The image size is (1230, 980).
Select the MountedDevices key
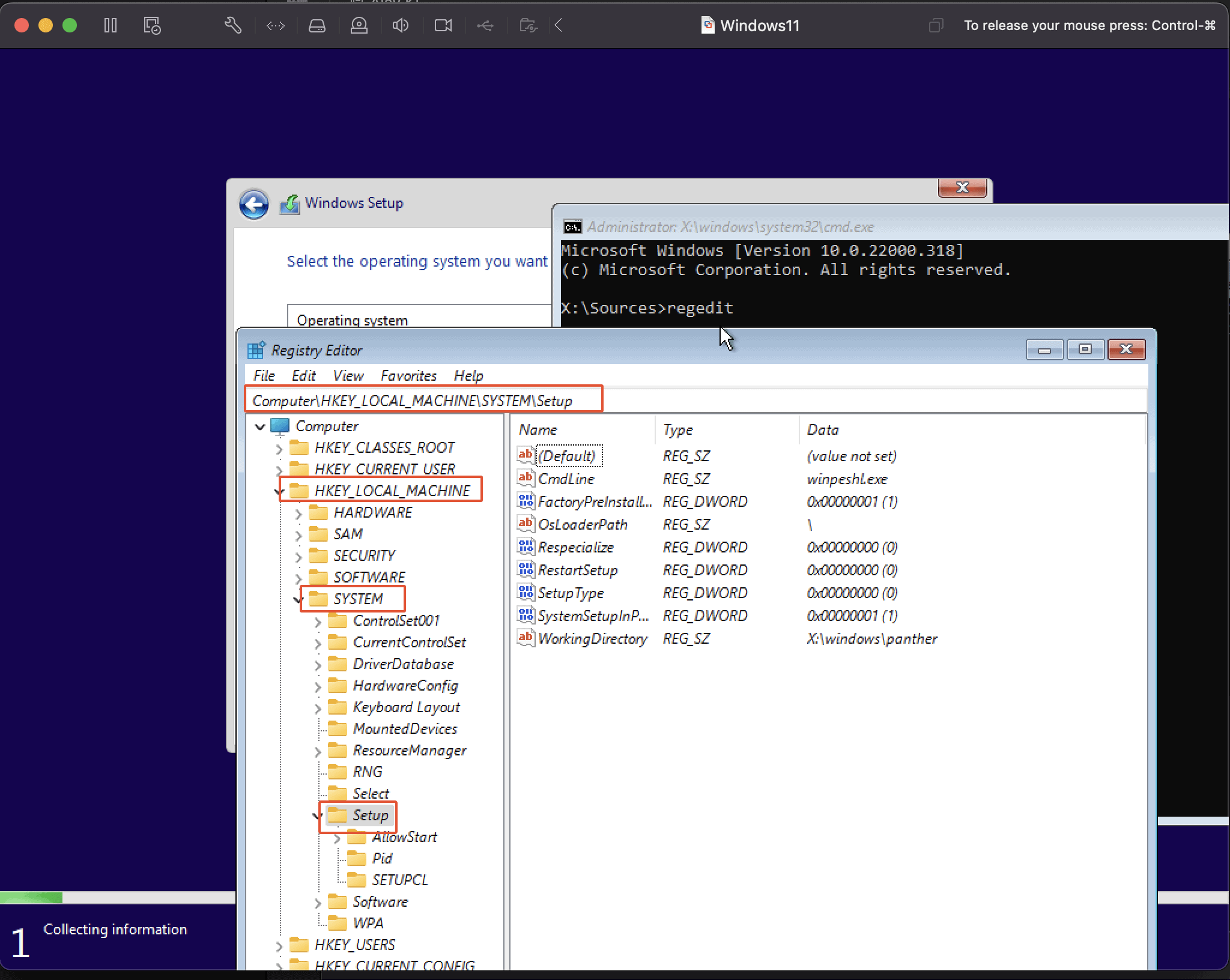405,729
